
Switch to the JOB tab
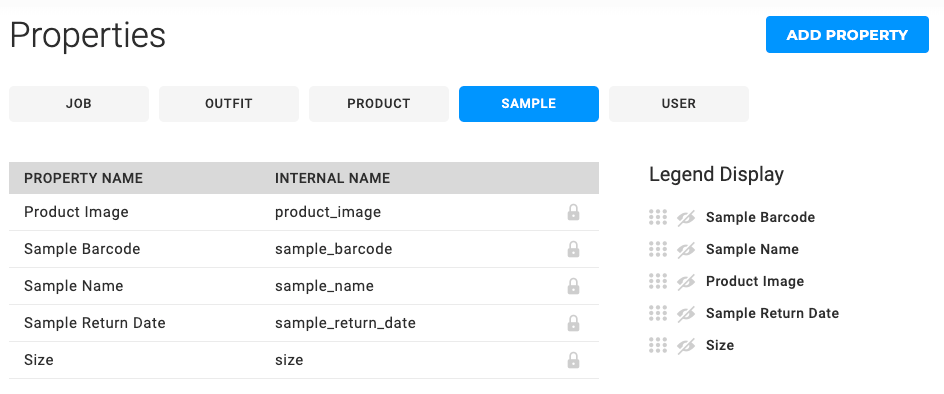(79, 104)
